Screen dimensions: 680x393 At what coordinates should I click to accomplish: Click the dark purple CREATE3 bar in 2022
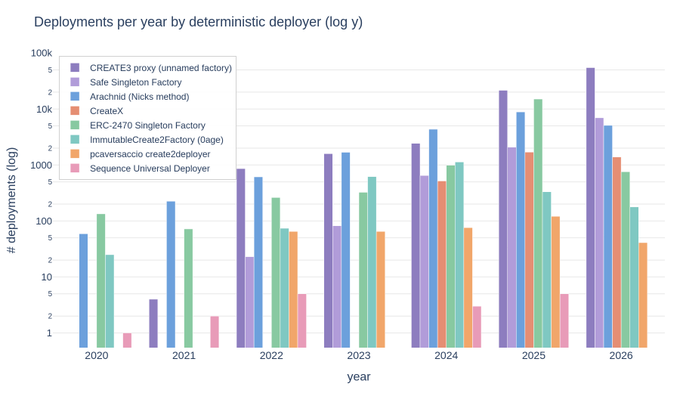[241, 258]
